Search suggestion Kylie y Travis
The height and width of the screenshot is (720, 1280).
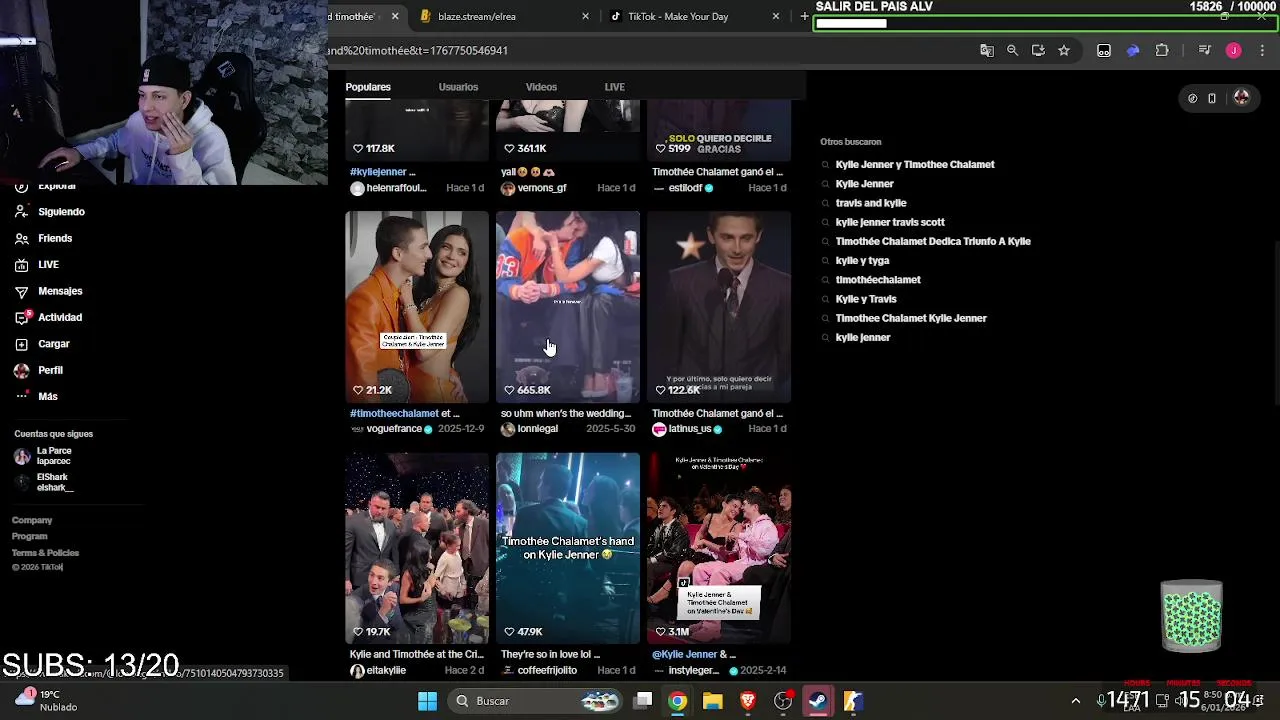[866, 299]
